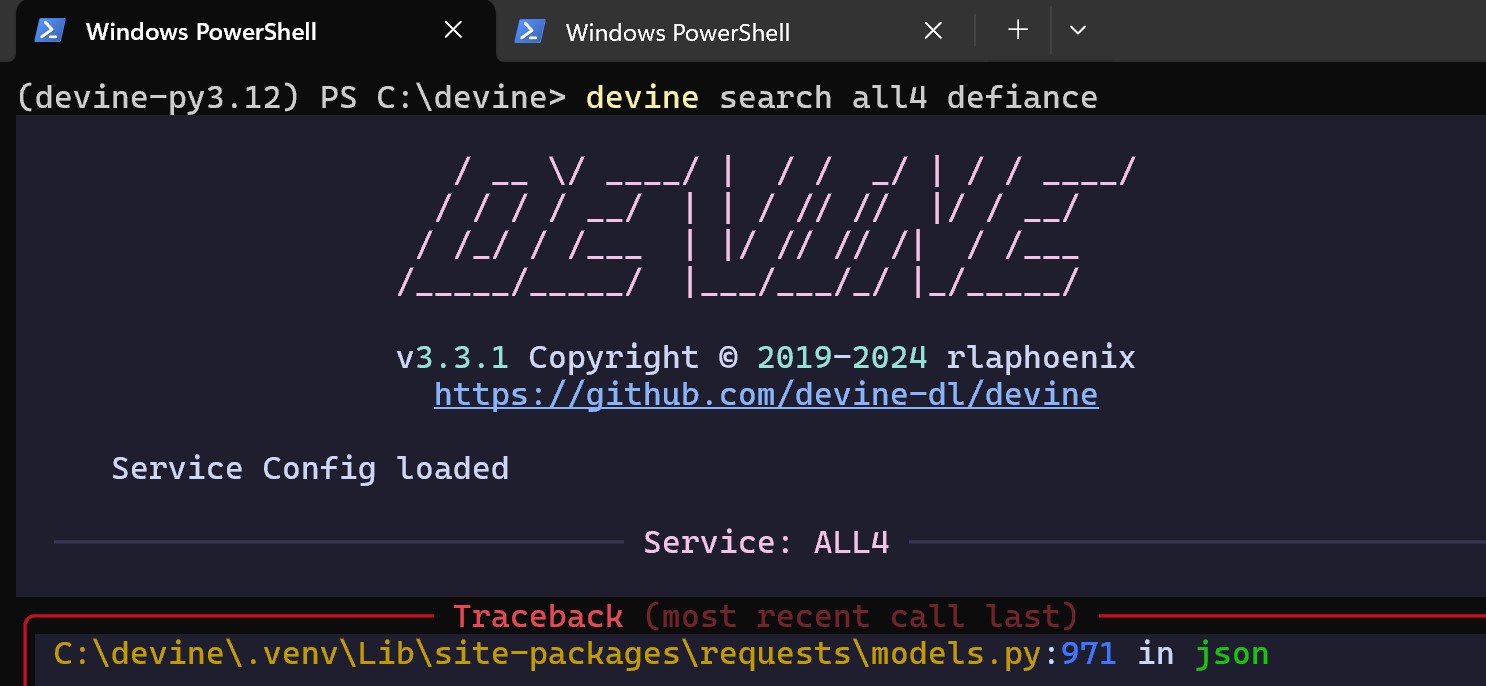Click the version v3.3.1 text
The height and width of the screenshot is (686, 1486).
(x=452, y=358)
